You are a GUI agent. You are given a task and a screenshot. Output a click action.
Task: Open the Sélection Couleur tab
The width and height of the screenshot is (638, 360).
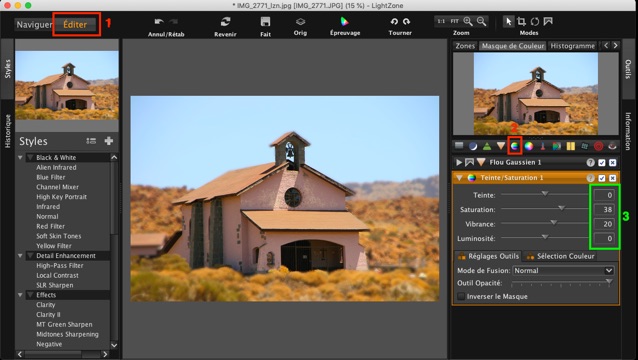click(561, 256)
